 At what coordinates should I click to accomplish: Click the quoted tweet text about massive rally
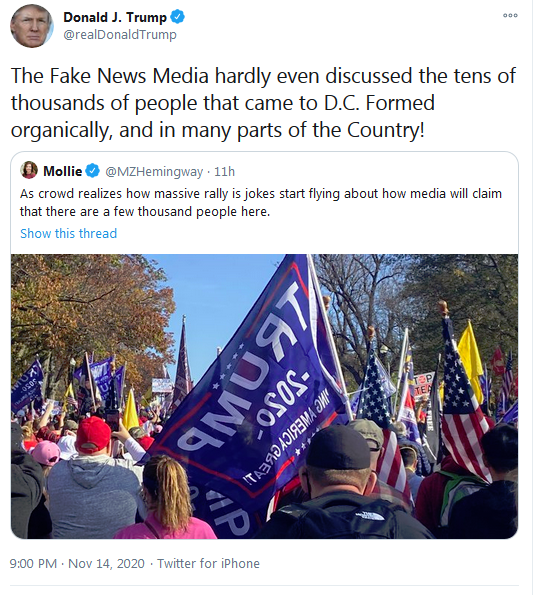pos(261,203)
